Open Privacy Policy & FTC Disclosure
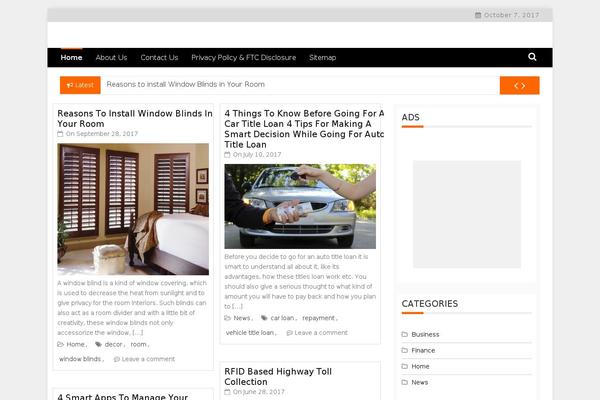 pyautogui.click(x=244, y=57)
